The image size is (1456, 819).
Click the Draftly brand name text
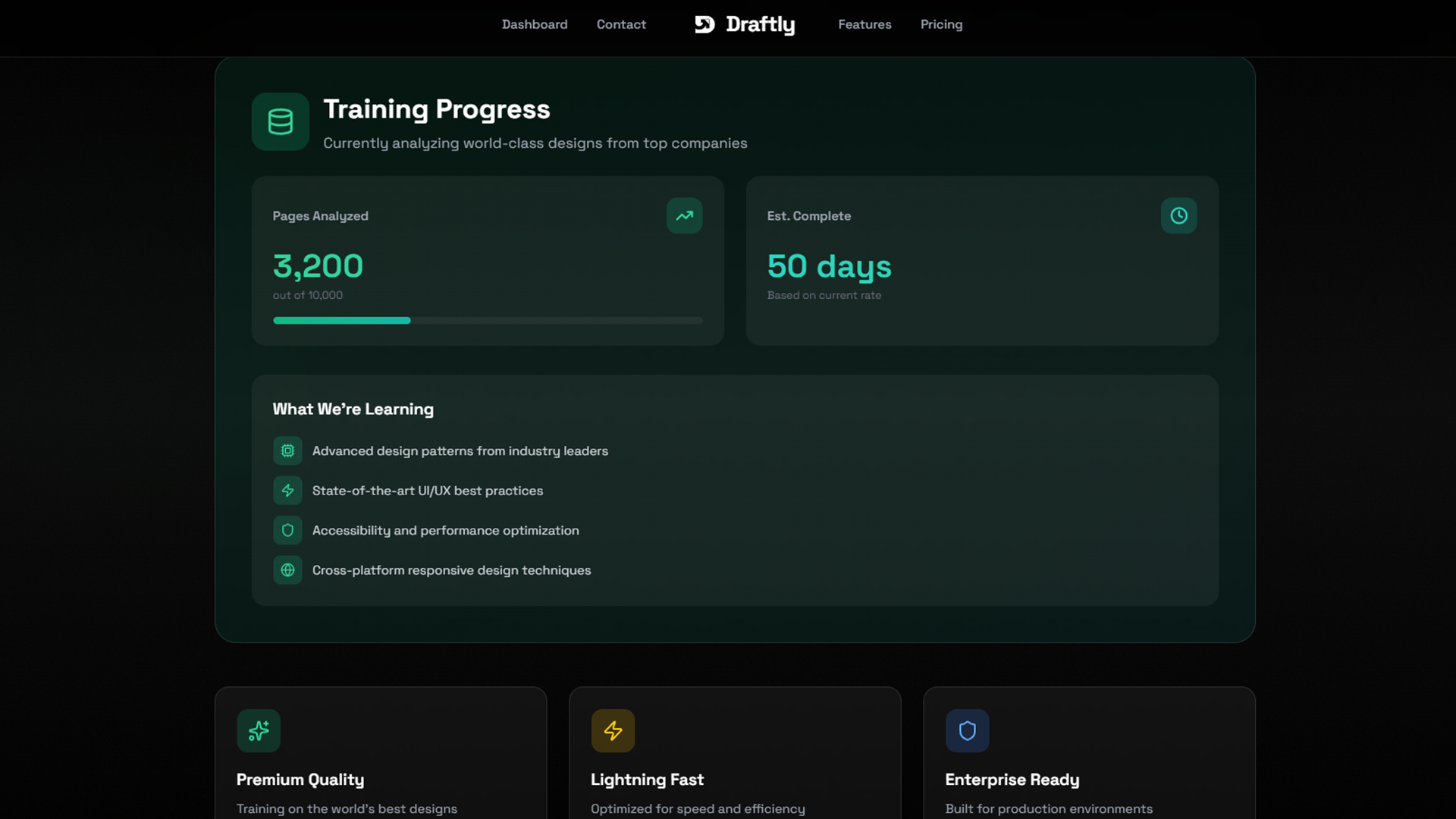click(761, 24)
